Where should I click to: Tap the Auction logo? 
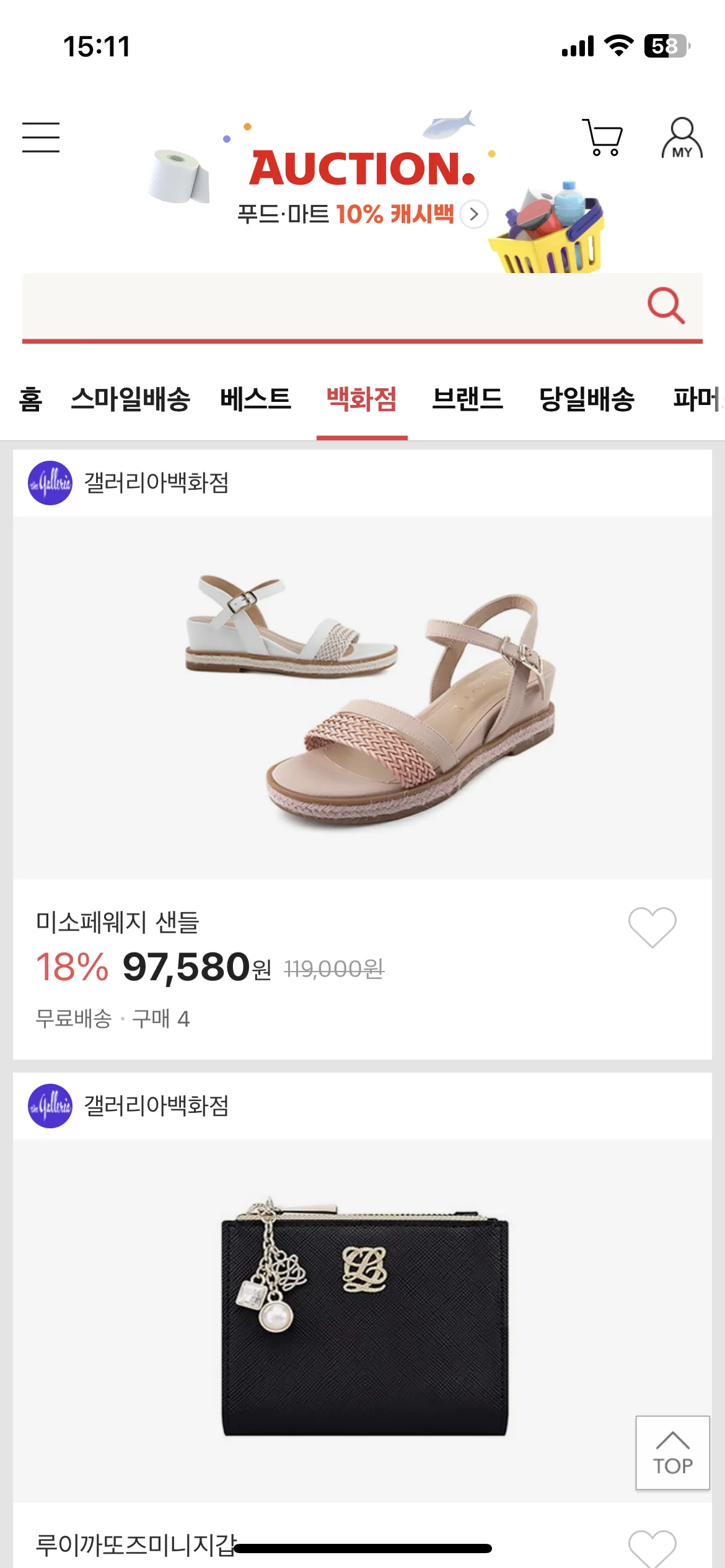362,168
